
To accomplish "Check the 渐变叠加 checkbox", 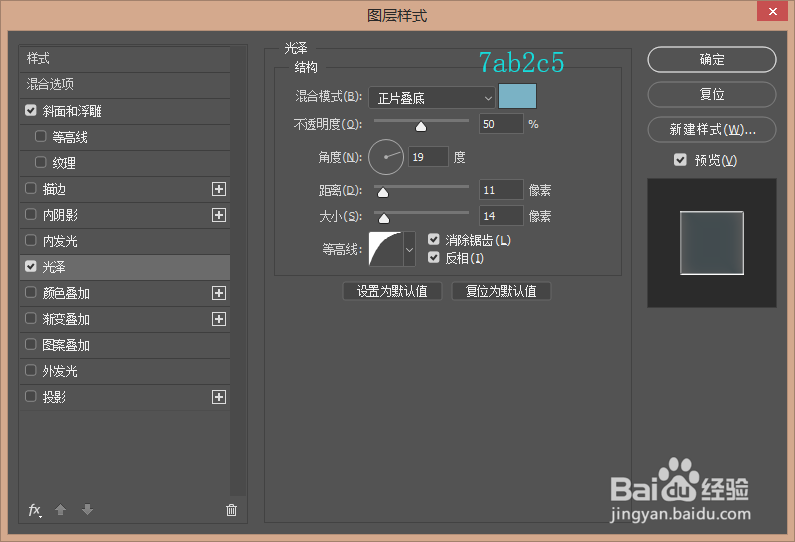I will point(31,318).
